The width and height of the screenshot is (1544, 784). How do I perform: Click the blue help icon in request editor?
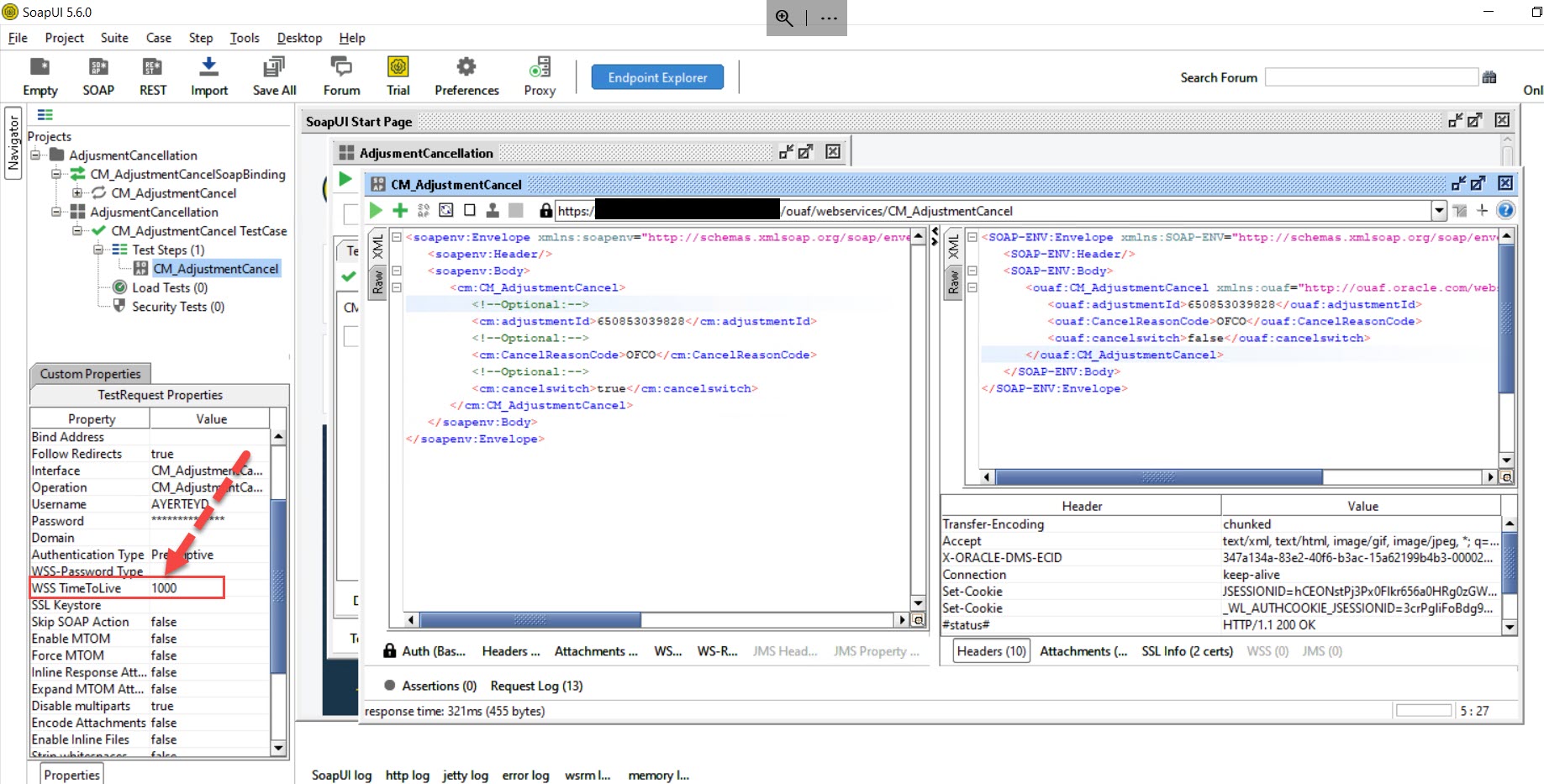tap(1506, 210)
